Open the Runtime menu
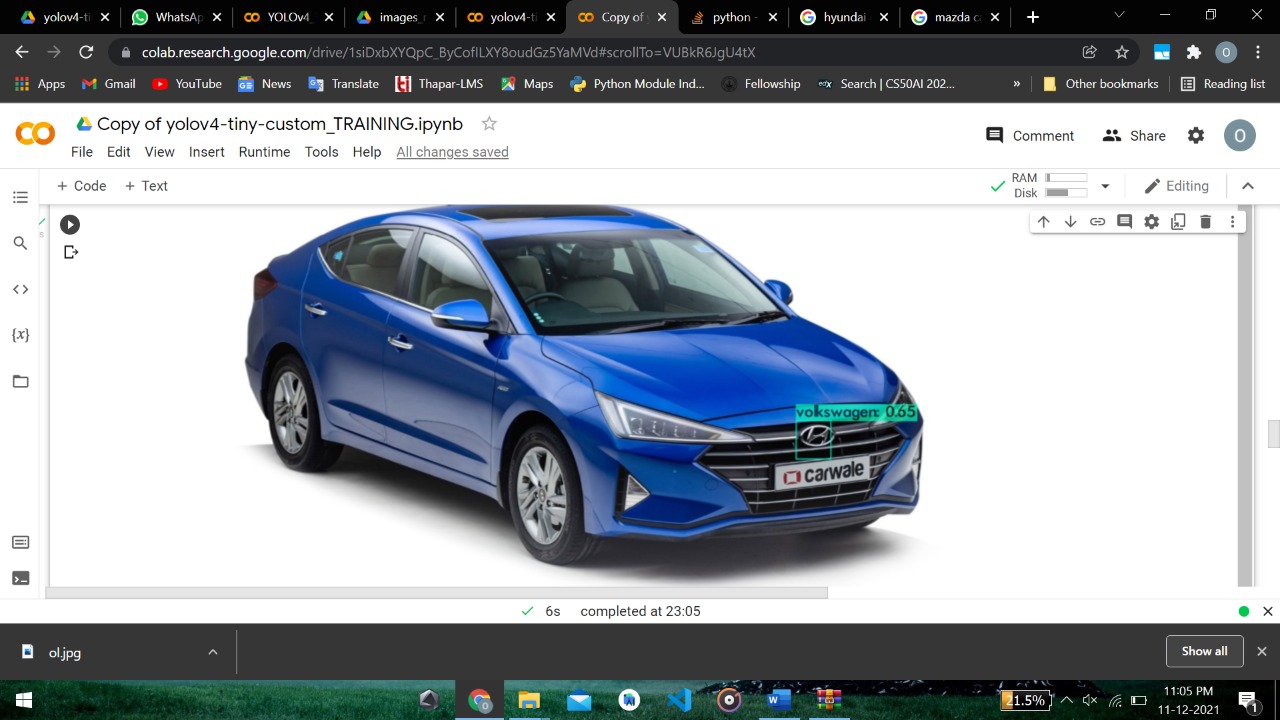The image size is (1280, 720). (264, 152)
